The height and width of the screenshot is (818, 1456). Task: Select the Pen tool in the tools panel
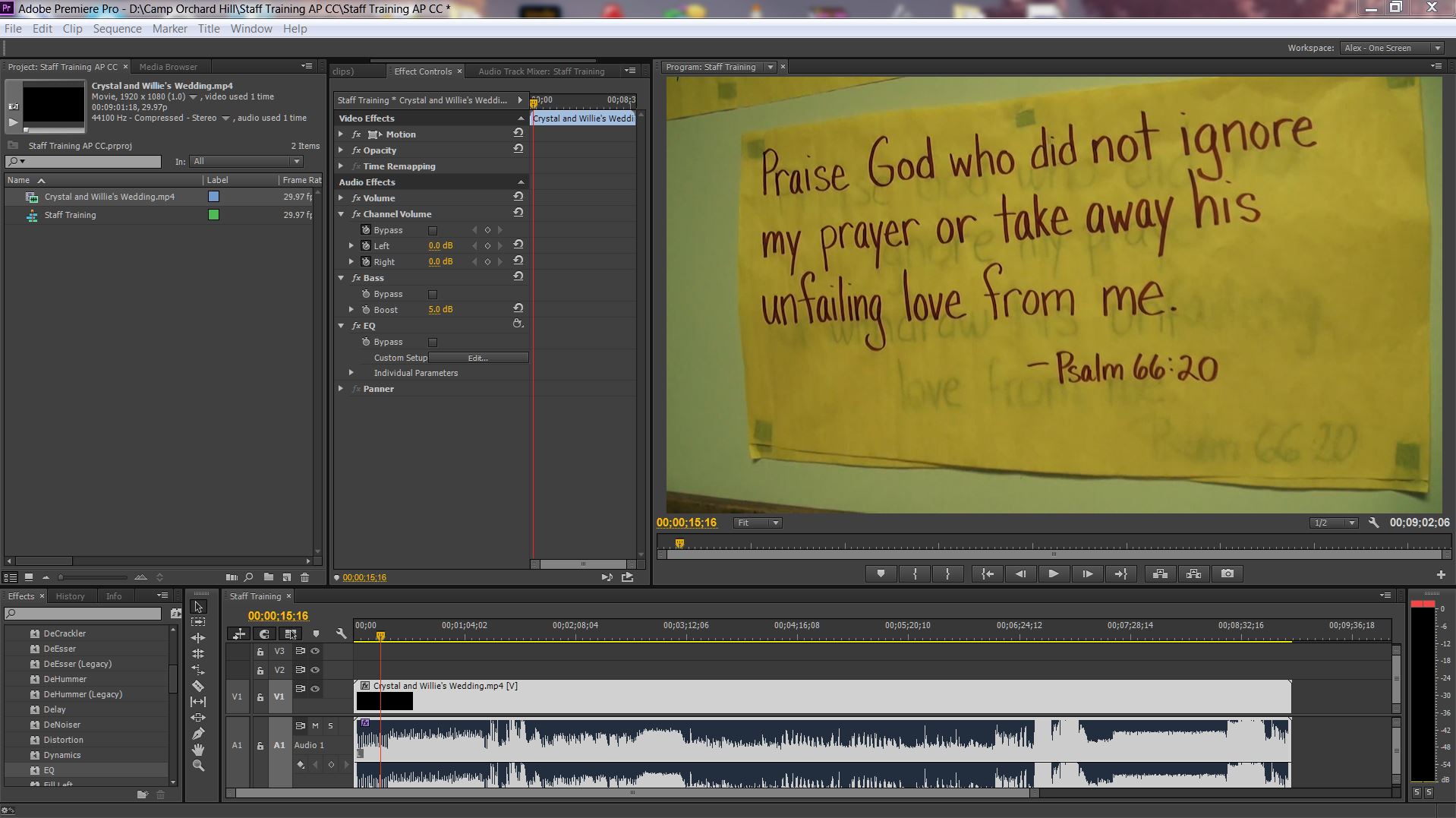click(198, 734)
